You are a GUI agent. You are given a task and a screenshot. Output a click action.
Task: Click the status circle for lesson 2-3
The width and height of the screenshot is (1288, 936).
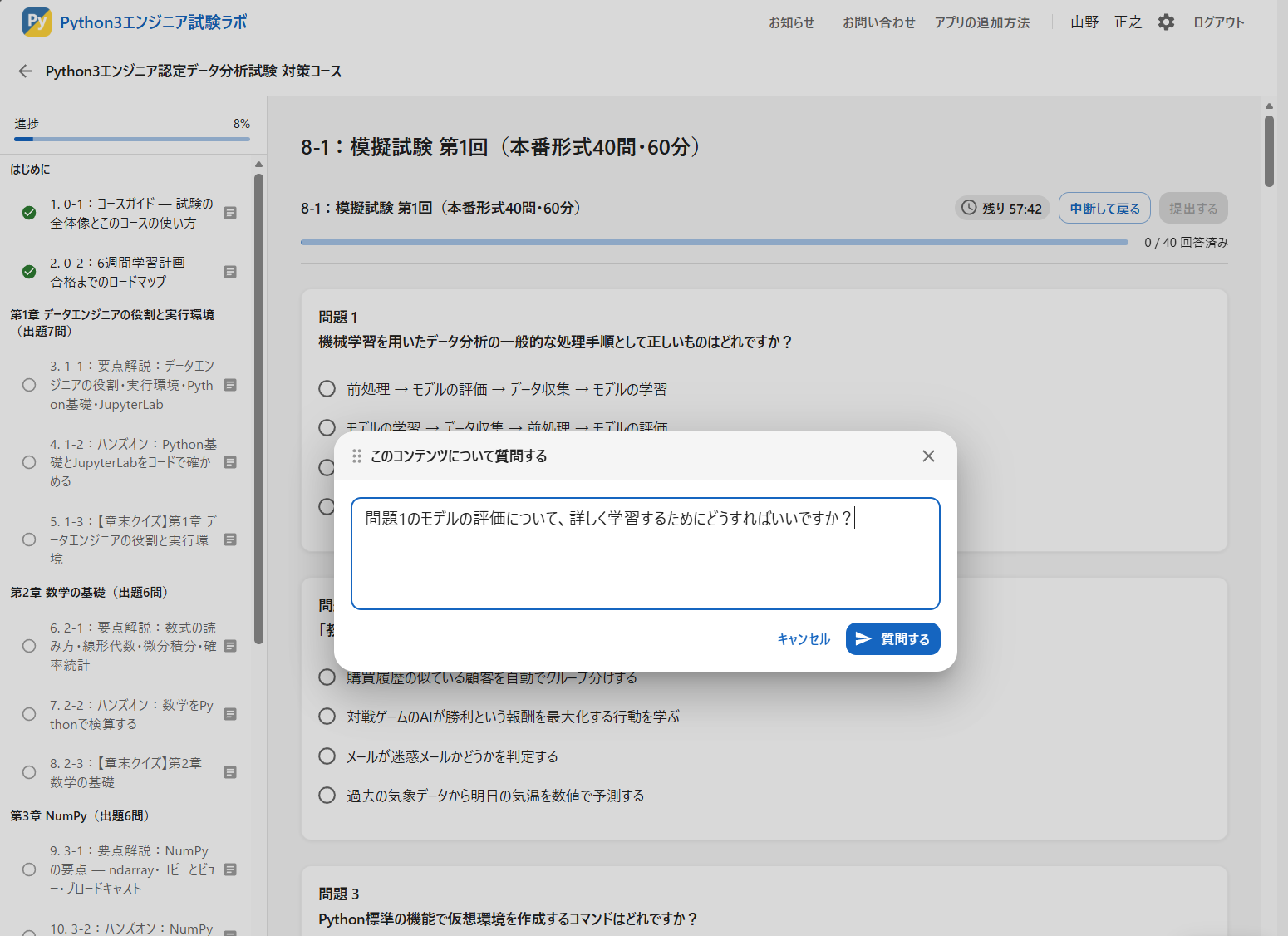coord(29,772)
